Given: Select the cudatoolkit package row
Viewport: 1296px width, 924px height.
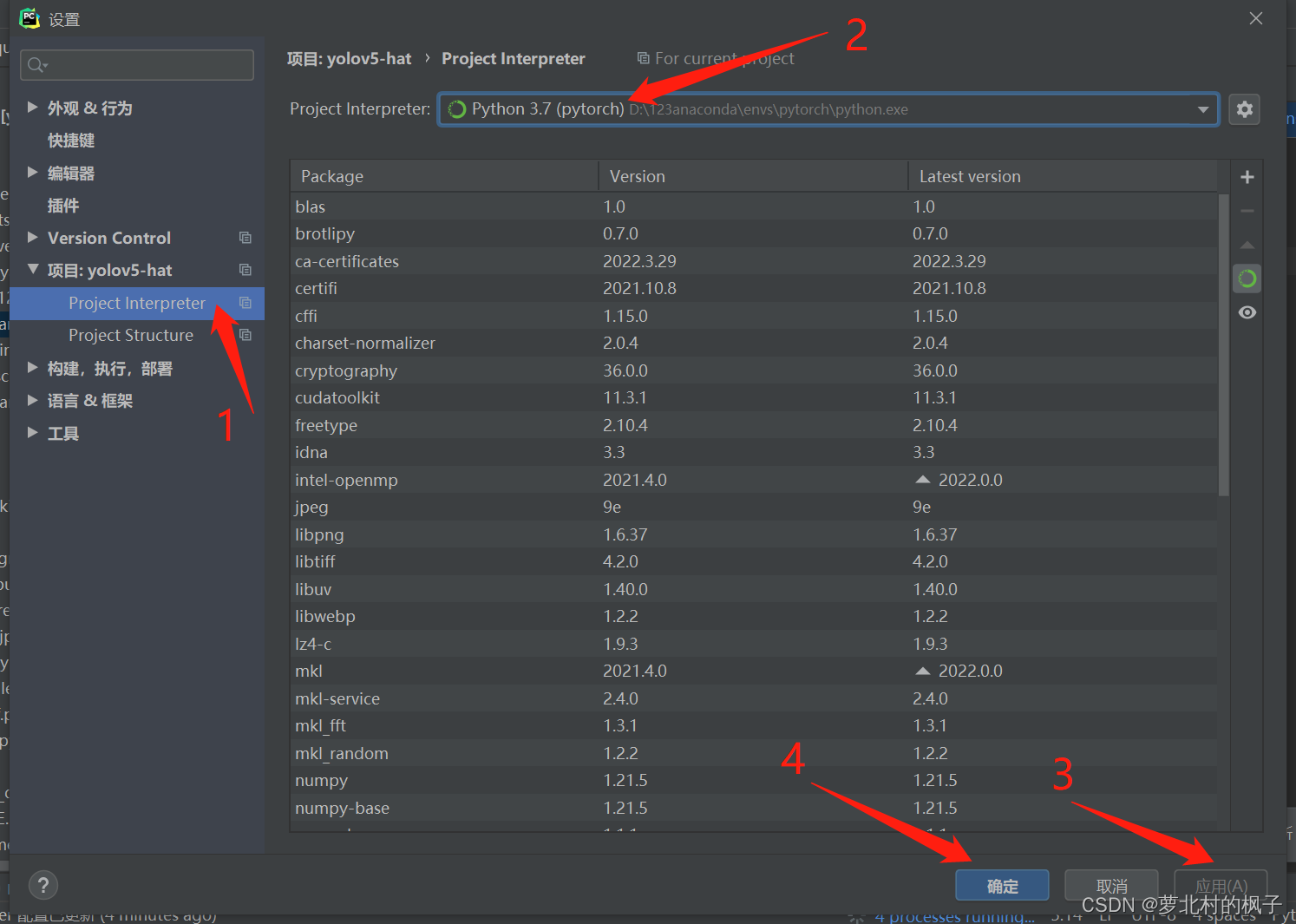Looking at the screenshot, I should point(754,398).
